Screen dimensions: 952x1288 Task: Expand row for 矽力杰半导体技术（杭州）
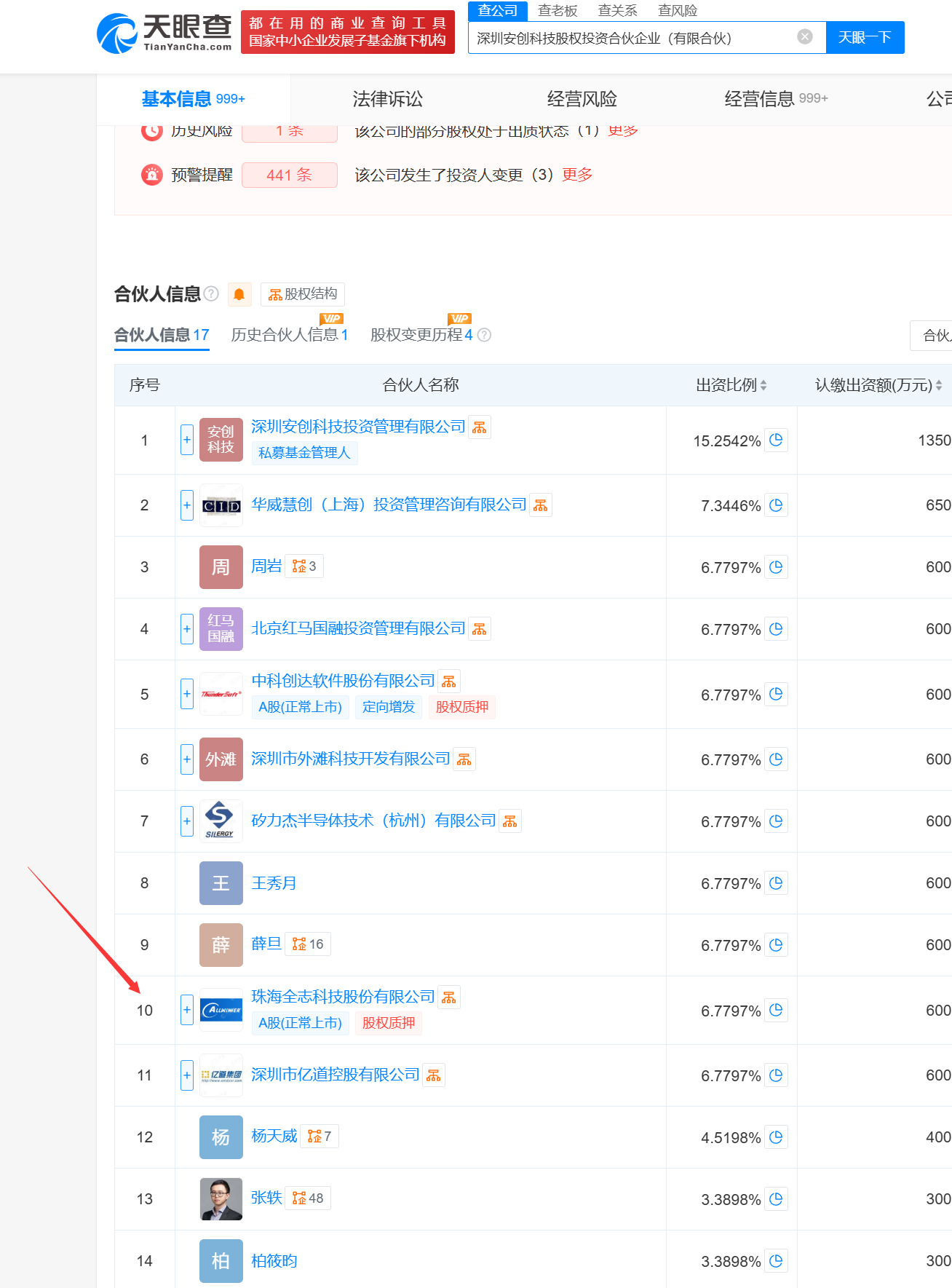tap(187, 821)
